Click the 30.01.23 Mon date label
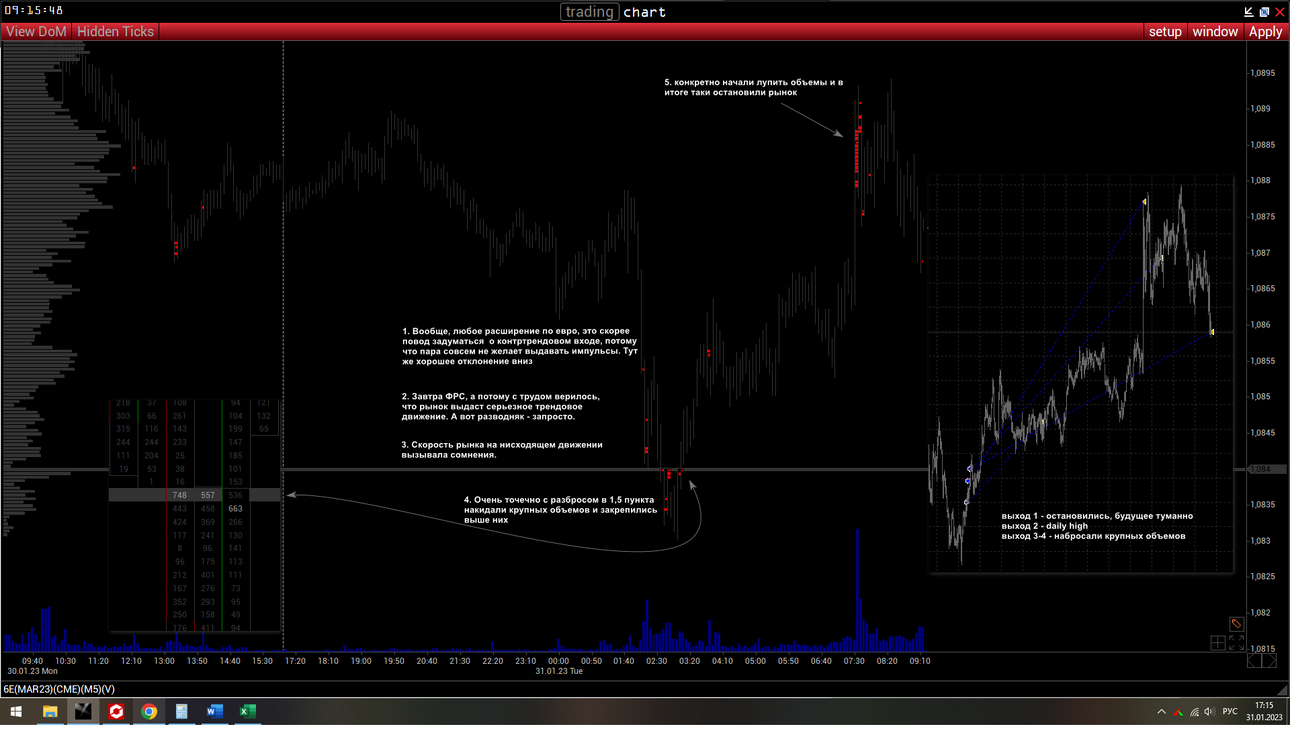Image resolution: width=1290 pixels, height=737 pixels. tap(32, 671)
